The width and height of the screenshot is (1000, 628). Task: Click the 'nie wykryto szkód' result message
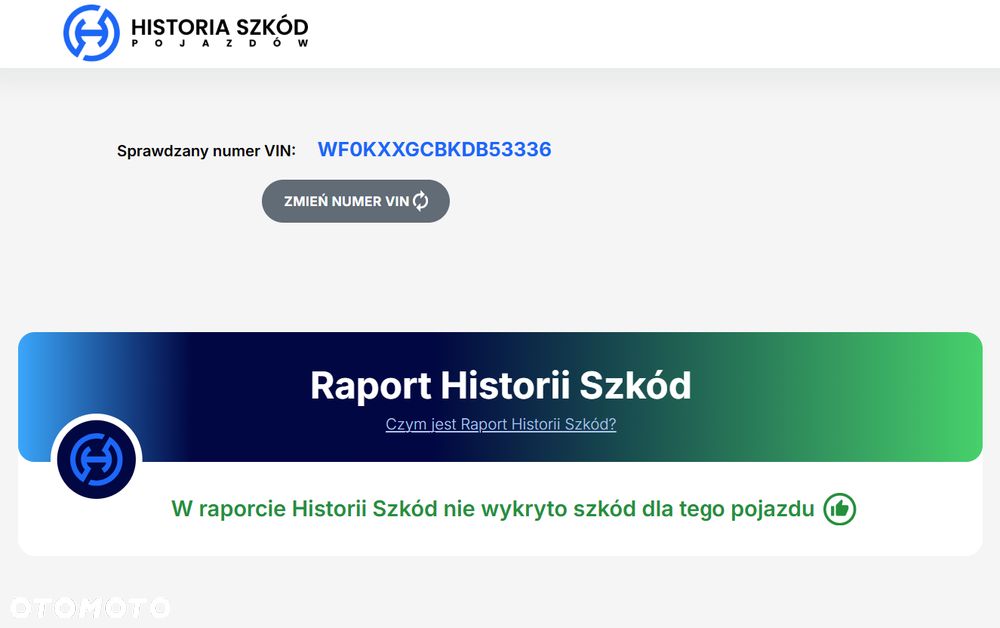click(493, 509)
